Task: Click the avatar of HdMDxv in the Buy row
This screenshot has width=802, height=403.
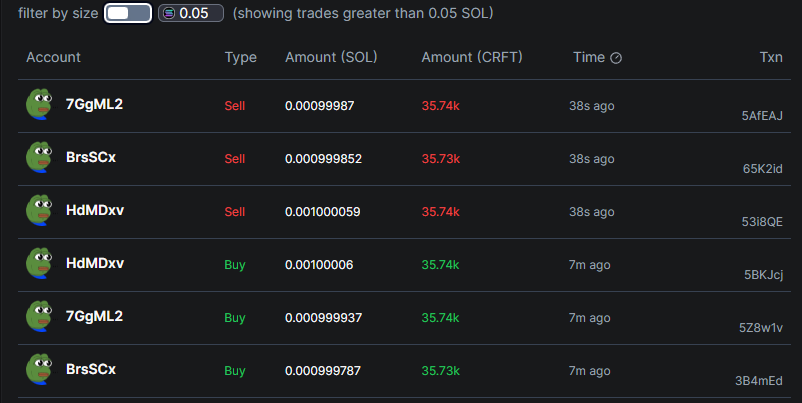Action: click(39, 264)
